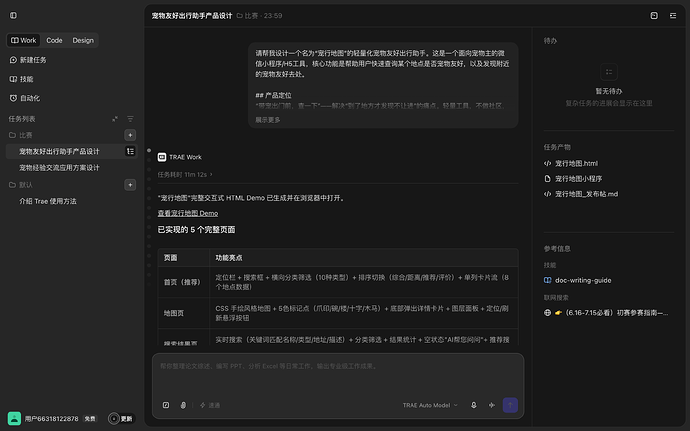Expand the 任务耗时 11m 12s details
The width and height of the screenshot is (690, 431).
(185, 175)
